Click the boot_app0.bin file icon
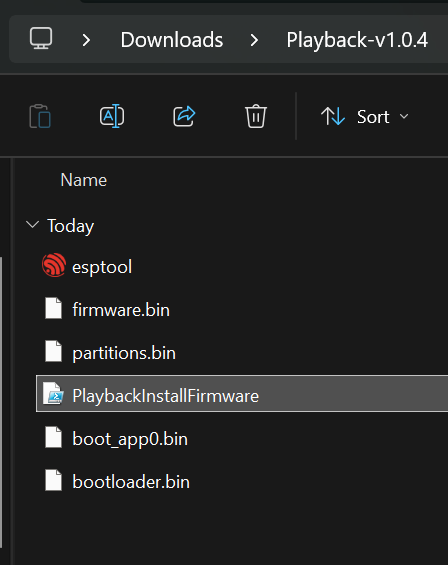This screenshot has width=448, height=565. pyautogui.click(x=53, y=437)
